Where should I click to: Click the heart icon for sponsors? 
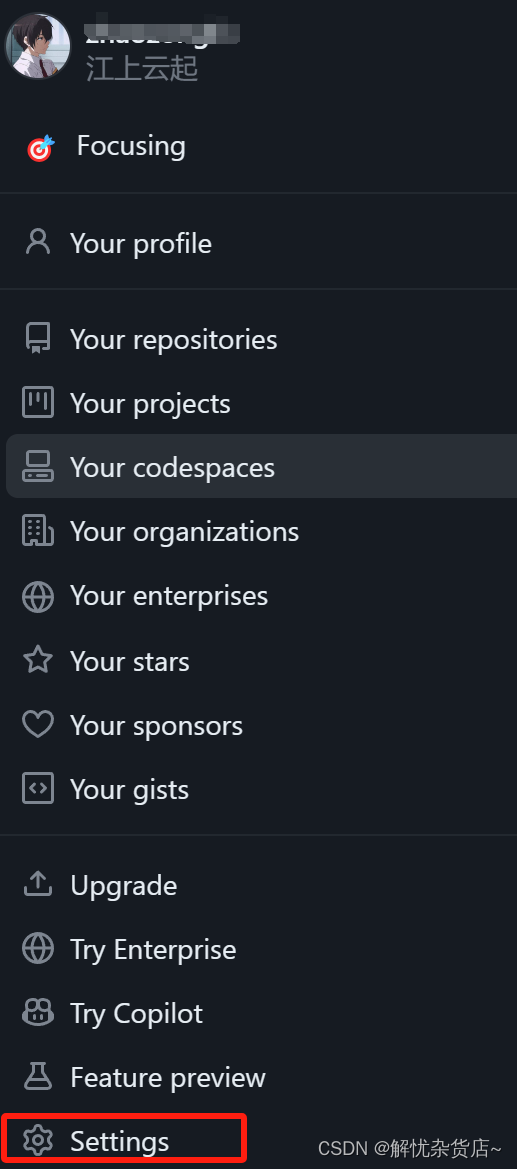[x=37, y=725]
